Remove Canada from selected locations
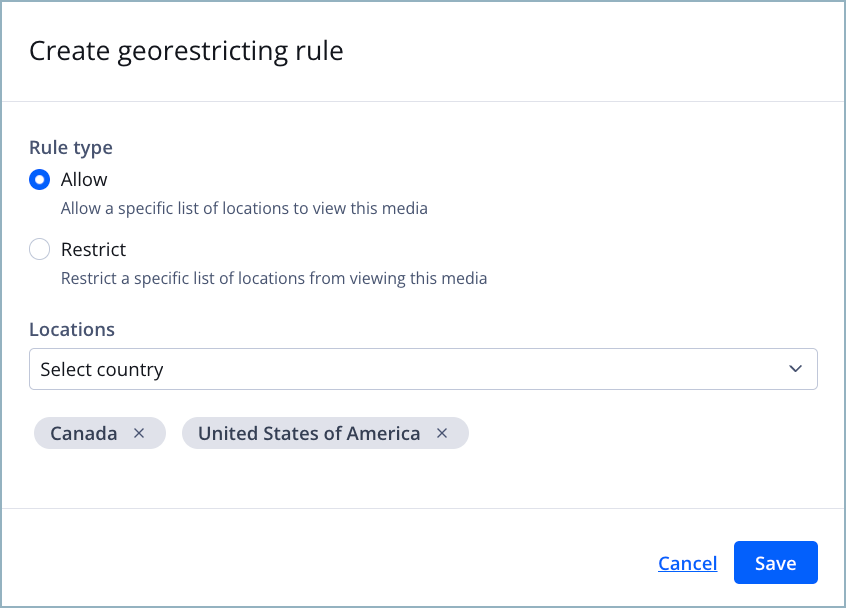Image resolution: width=846 pixels, height=608 pixels. click(x=139, y=433)
